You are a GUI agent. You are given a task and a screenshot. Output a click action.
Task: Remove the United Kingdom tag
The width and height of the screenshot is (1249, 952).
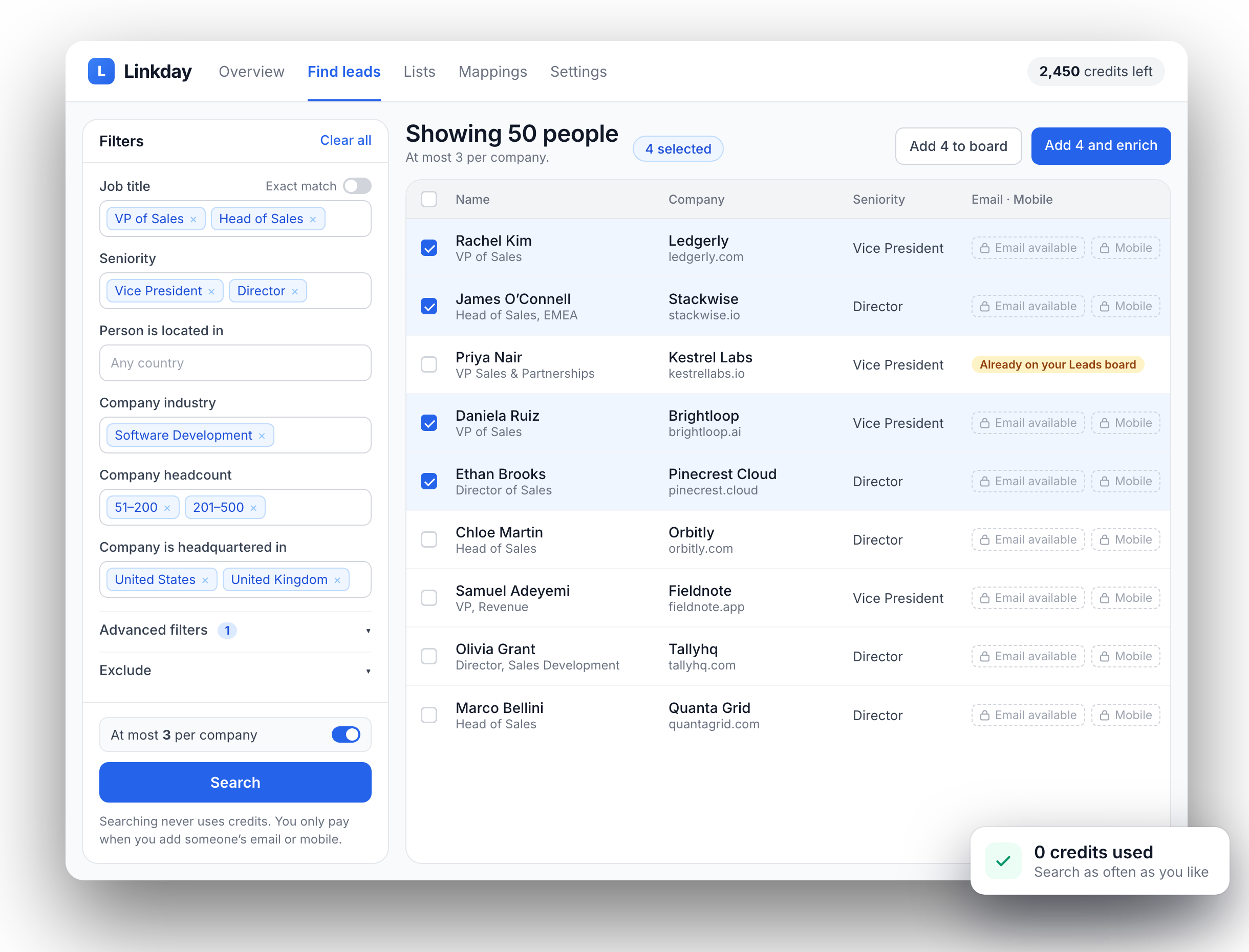[337, 580]
